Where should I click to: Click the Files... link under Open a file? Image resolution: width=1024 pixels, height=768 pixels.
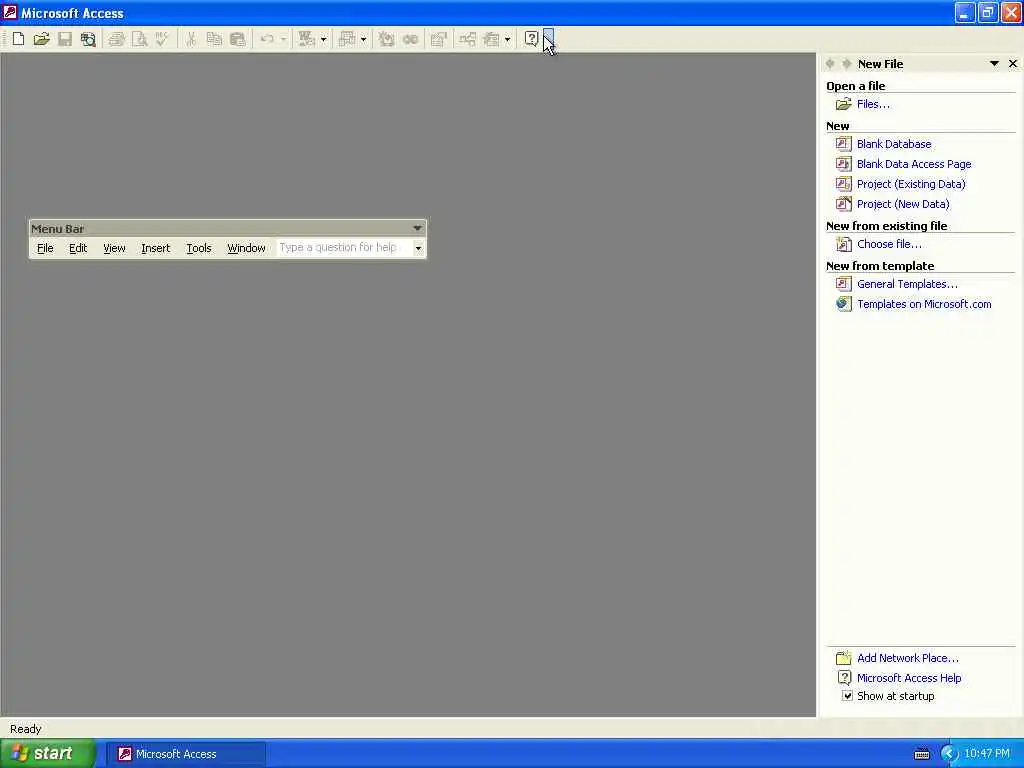[873, 104]
